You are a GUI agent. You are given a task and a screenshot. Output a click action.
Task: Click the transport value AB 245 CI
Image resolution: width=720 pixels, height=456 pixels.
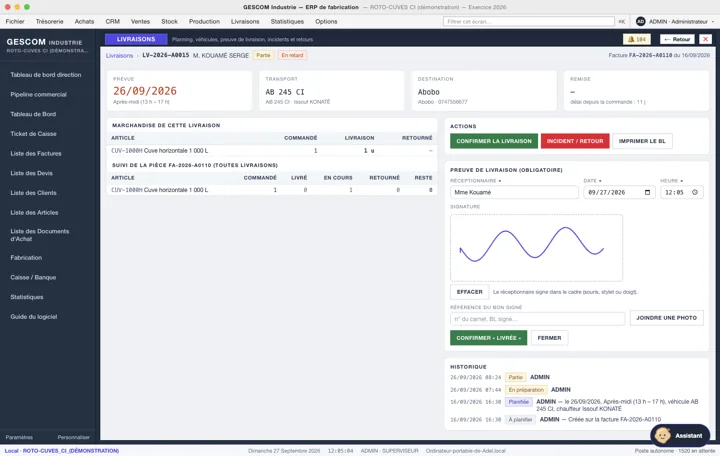tap(285, 92)
